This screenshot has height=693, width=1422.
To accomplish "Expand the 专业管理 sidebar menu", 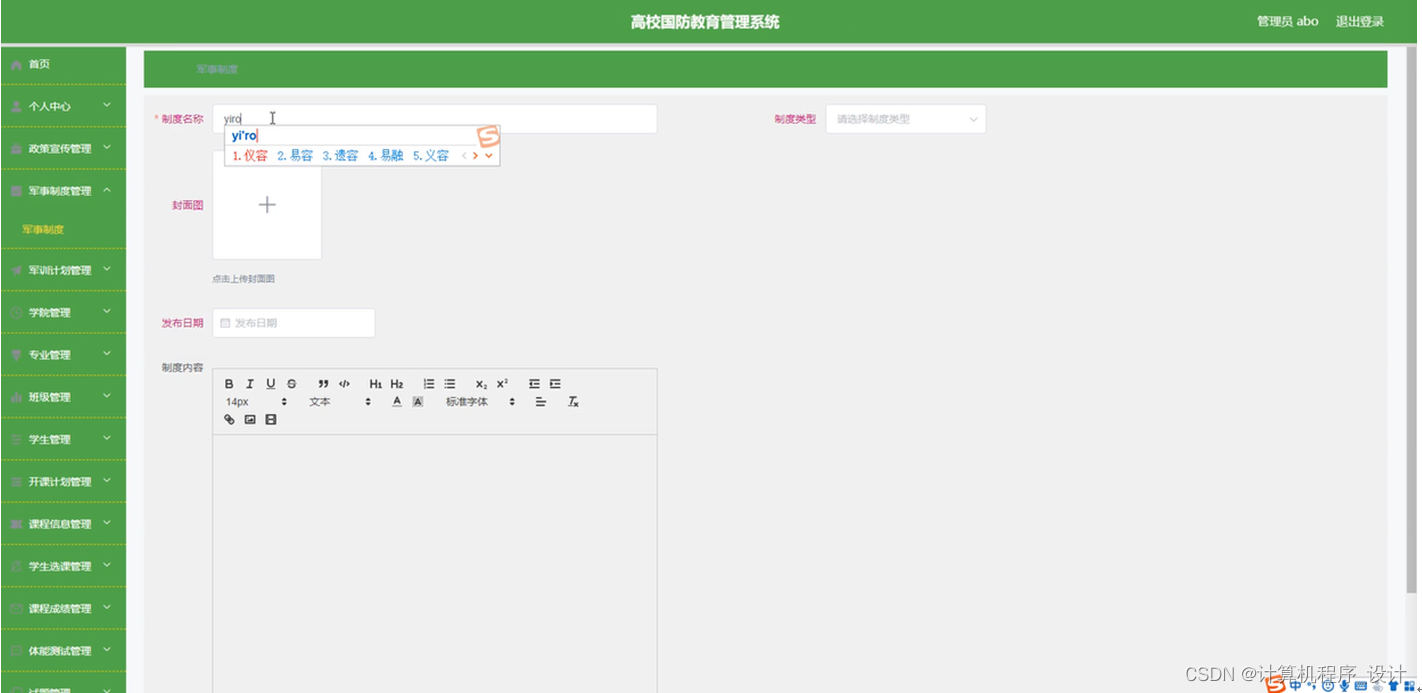I will click(x=64, y=355).
